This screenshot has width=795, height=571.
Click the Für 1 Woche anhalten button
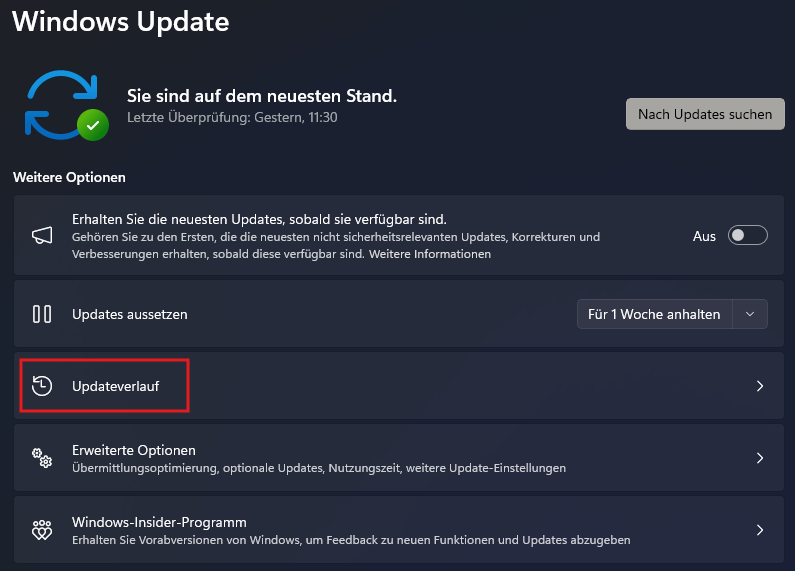(654, 314)
